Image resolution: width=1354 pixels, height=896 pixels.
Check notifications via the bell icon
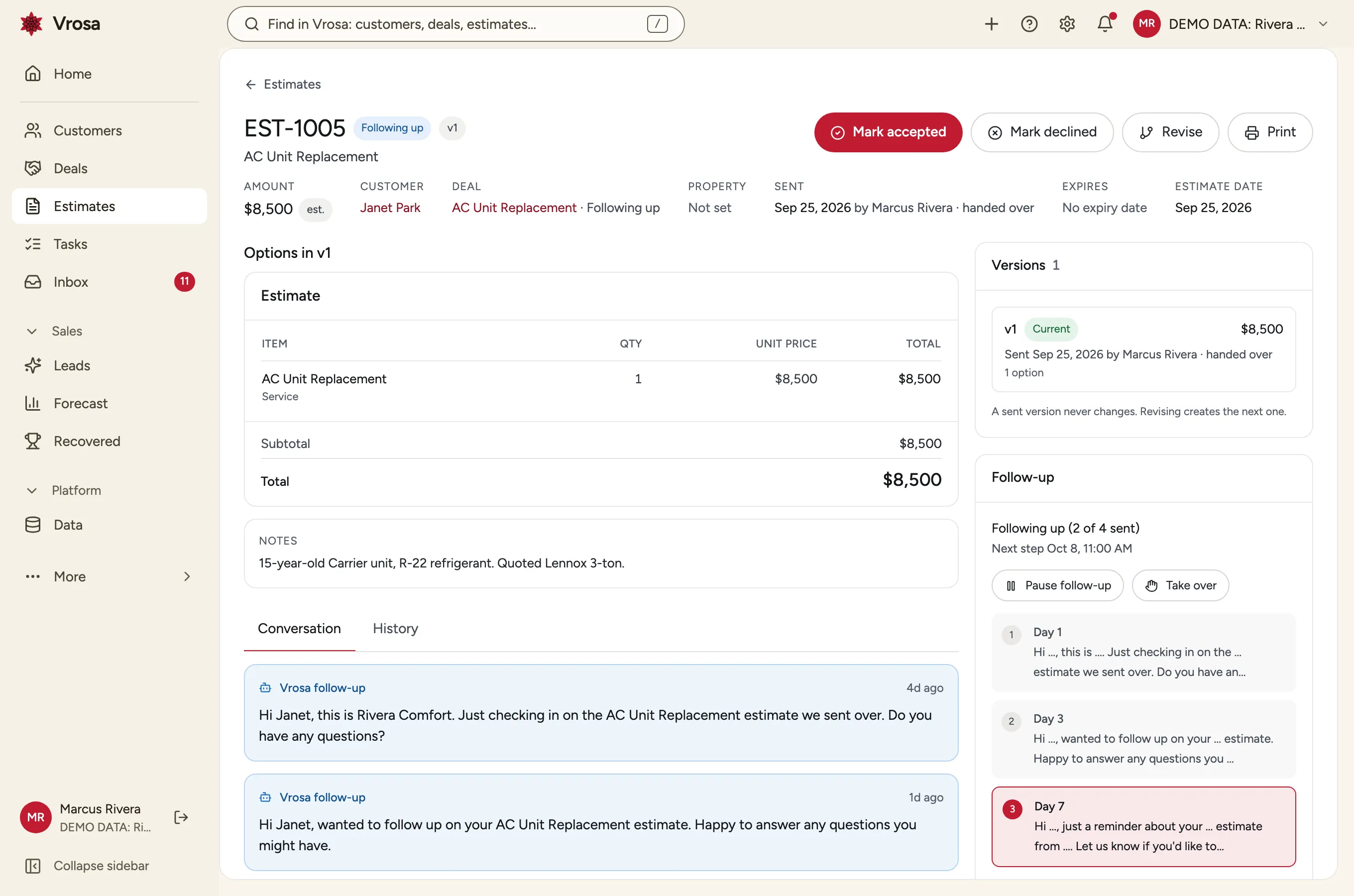point(1105,24)
